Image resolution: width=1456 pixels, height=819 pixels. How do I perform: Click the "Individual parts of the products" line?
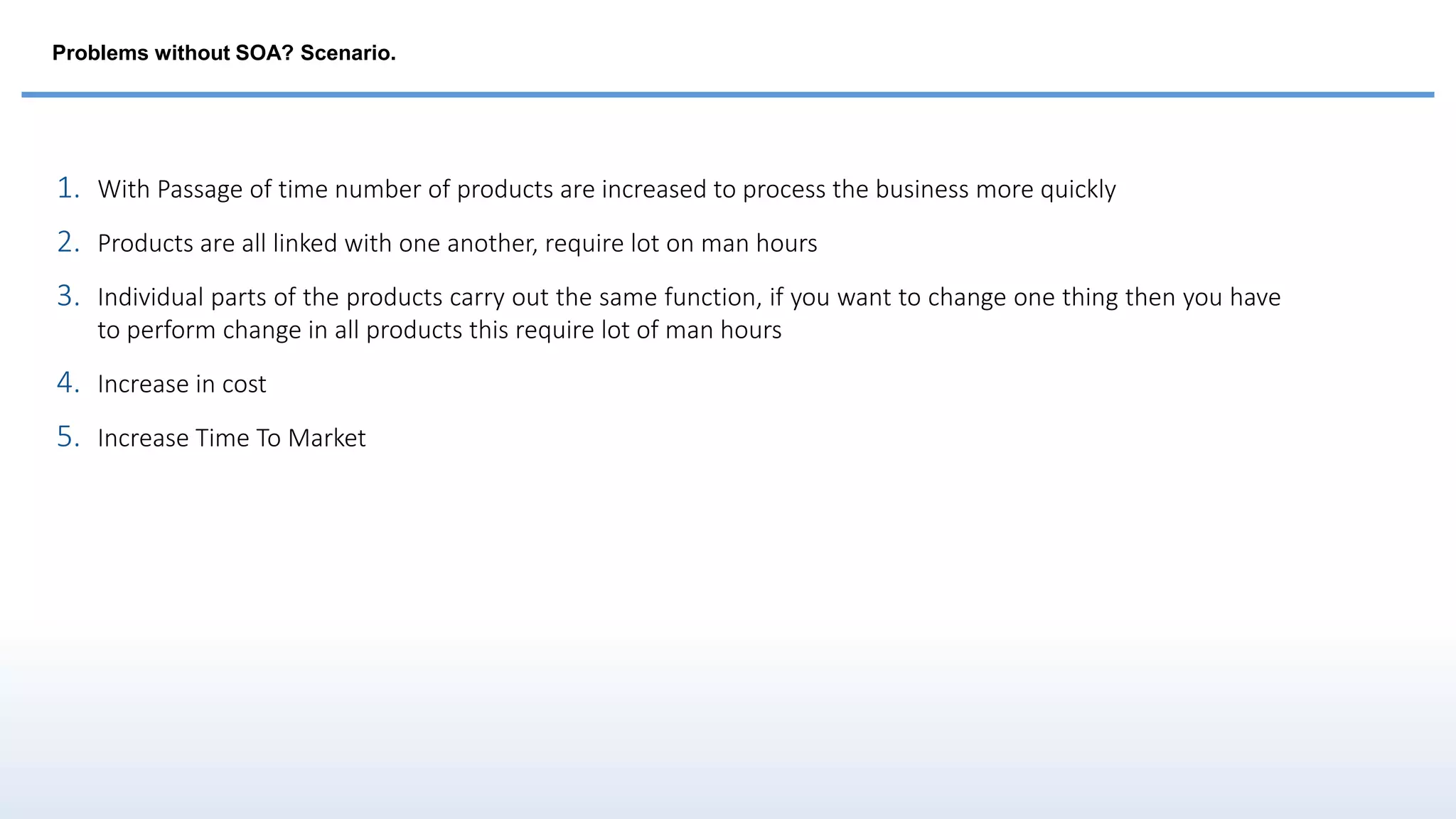(x=688, y=297)
